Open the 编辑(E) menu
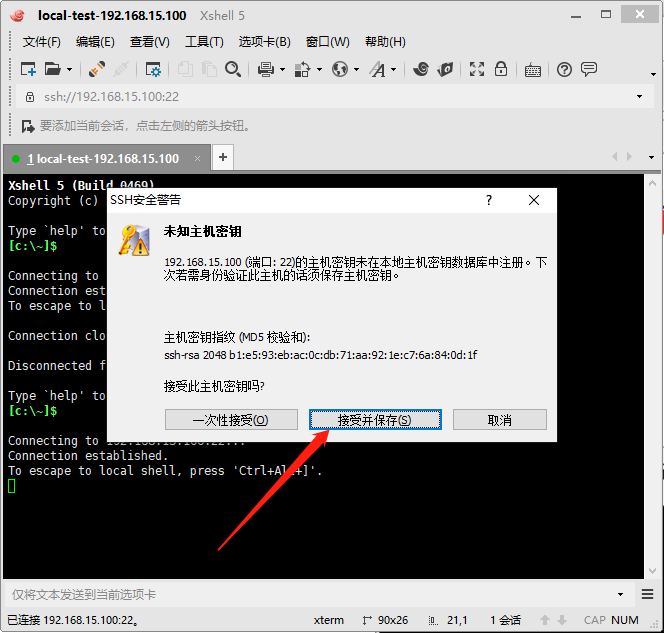The image size is (664, 633). (95, 42)
